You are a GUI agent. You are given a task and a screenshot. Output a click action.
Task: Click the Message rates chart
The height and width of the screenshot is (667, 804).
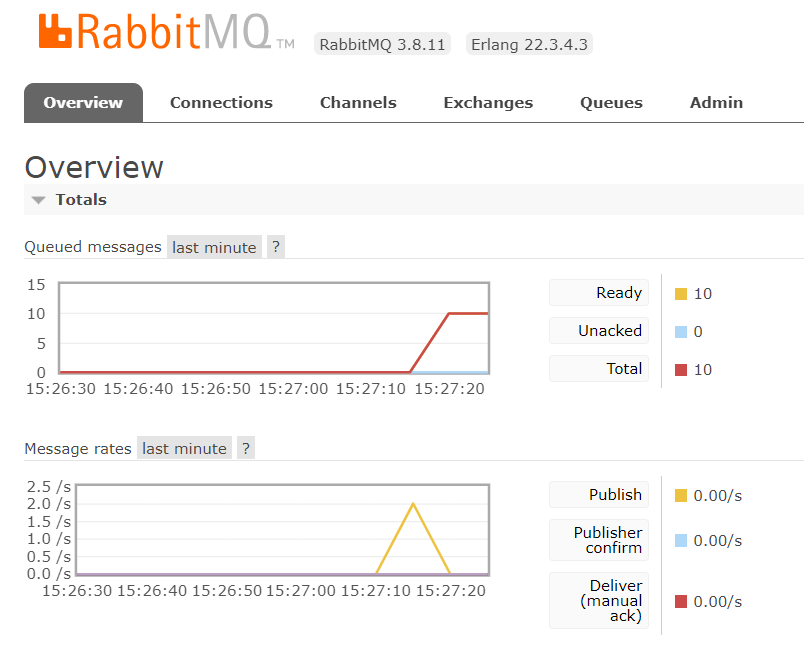283,530
